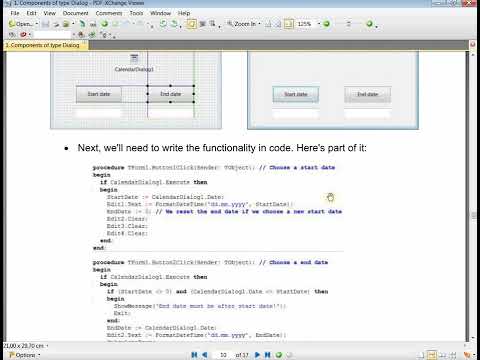Screen dimensions: 480x360
Task: Open the Tools menu
Action: coord(136,13)
